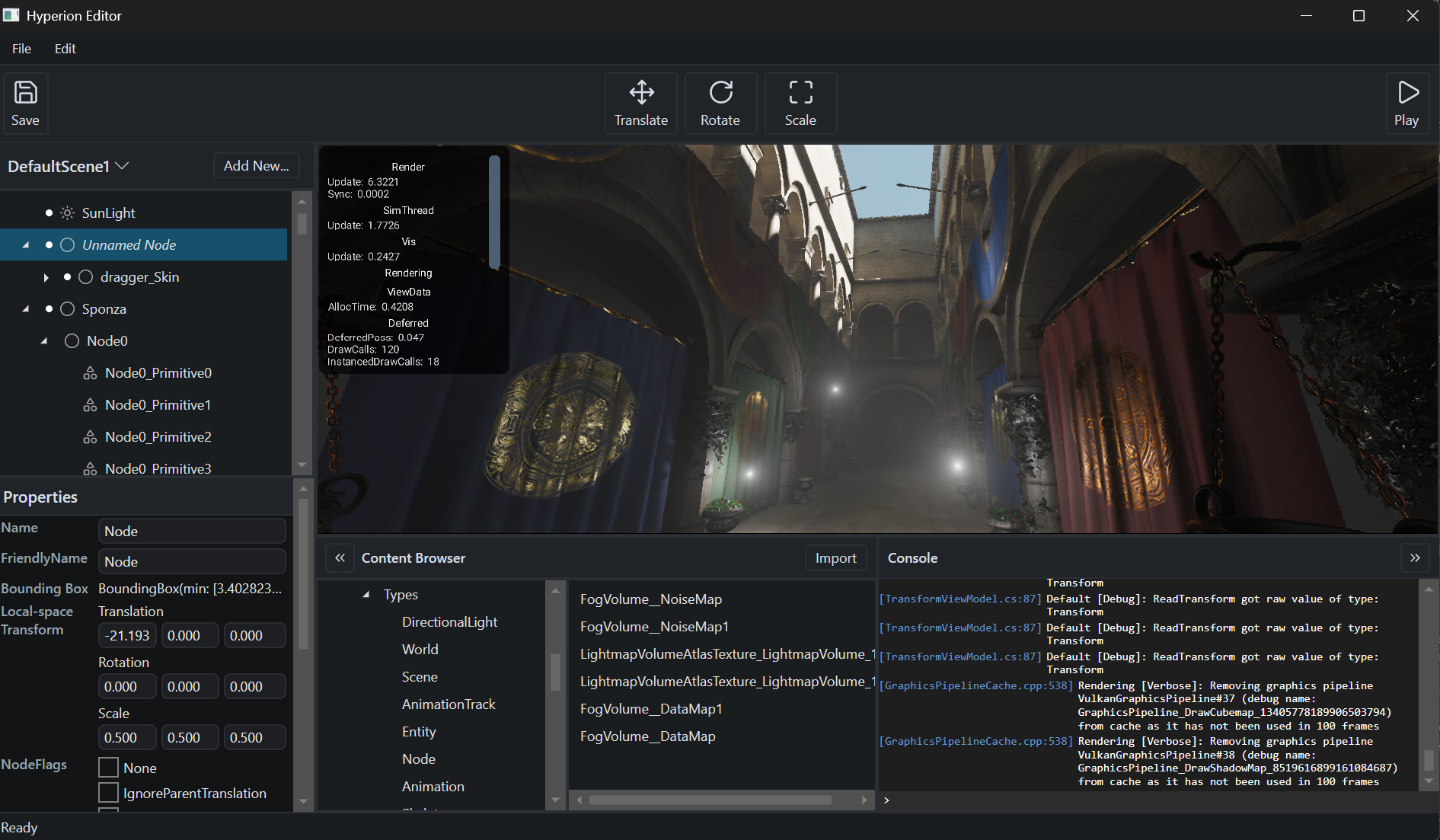Click the scene tree scrollbar down arrow
This screenshot has width=1440, height=840.
302,465
